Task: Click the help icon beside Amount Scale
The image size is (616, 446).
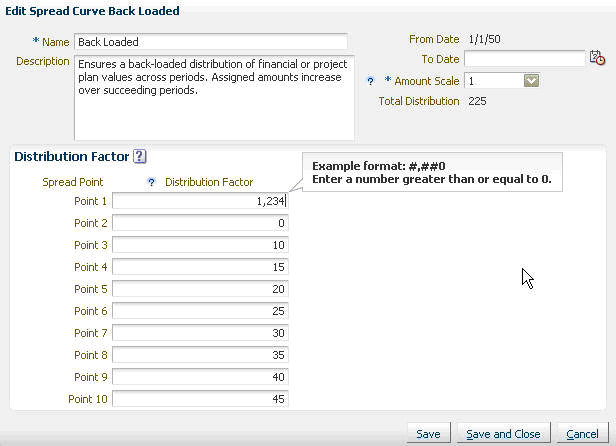Action: [370, 81]
